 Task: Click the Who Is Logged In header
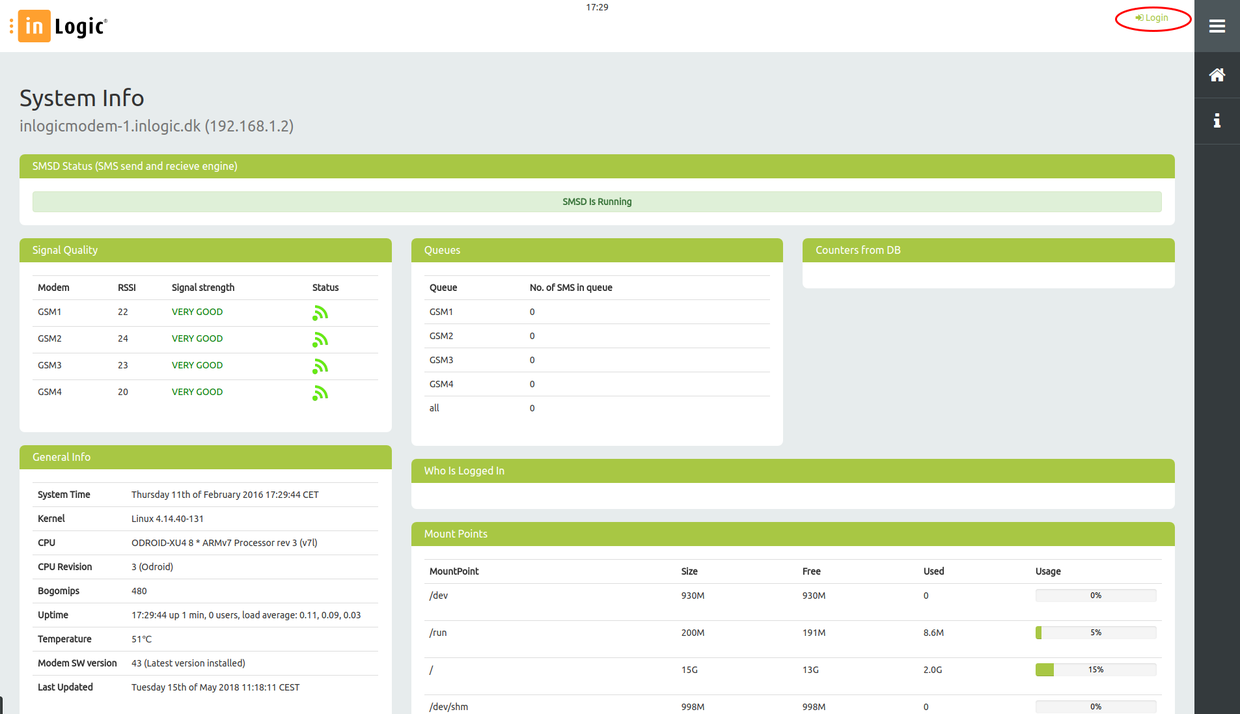click(x=792, y=471)
